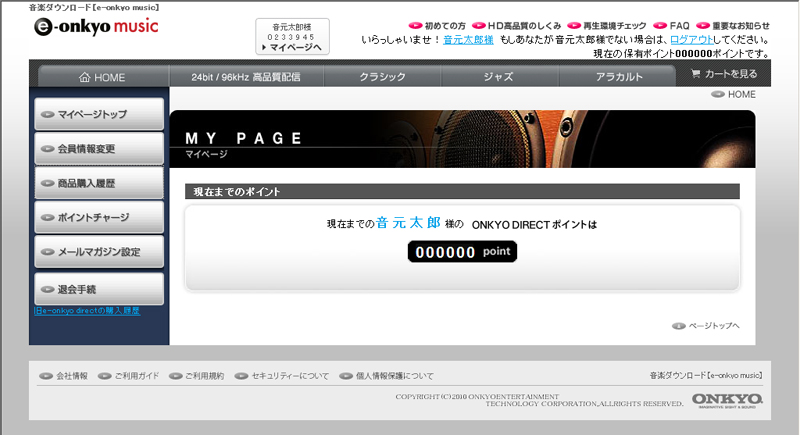Open the ご利用ガイド footer link

coord(129,376)
